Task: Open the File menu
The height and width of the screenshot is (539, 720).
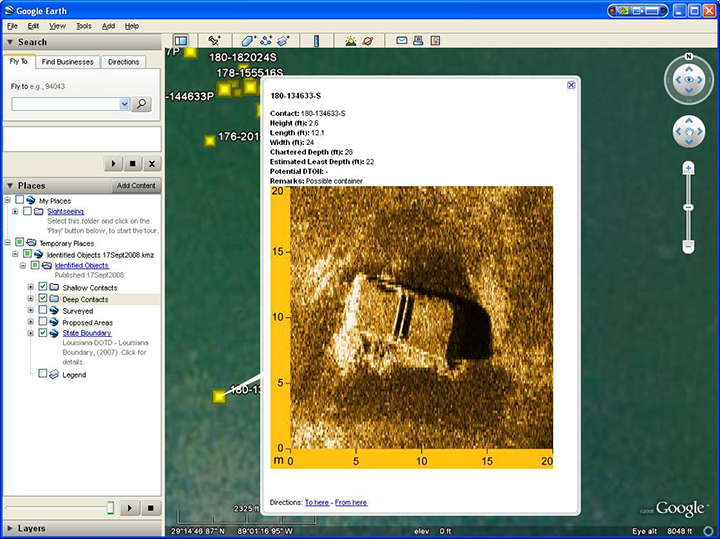Action: point(12,26)
